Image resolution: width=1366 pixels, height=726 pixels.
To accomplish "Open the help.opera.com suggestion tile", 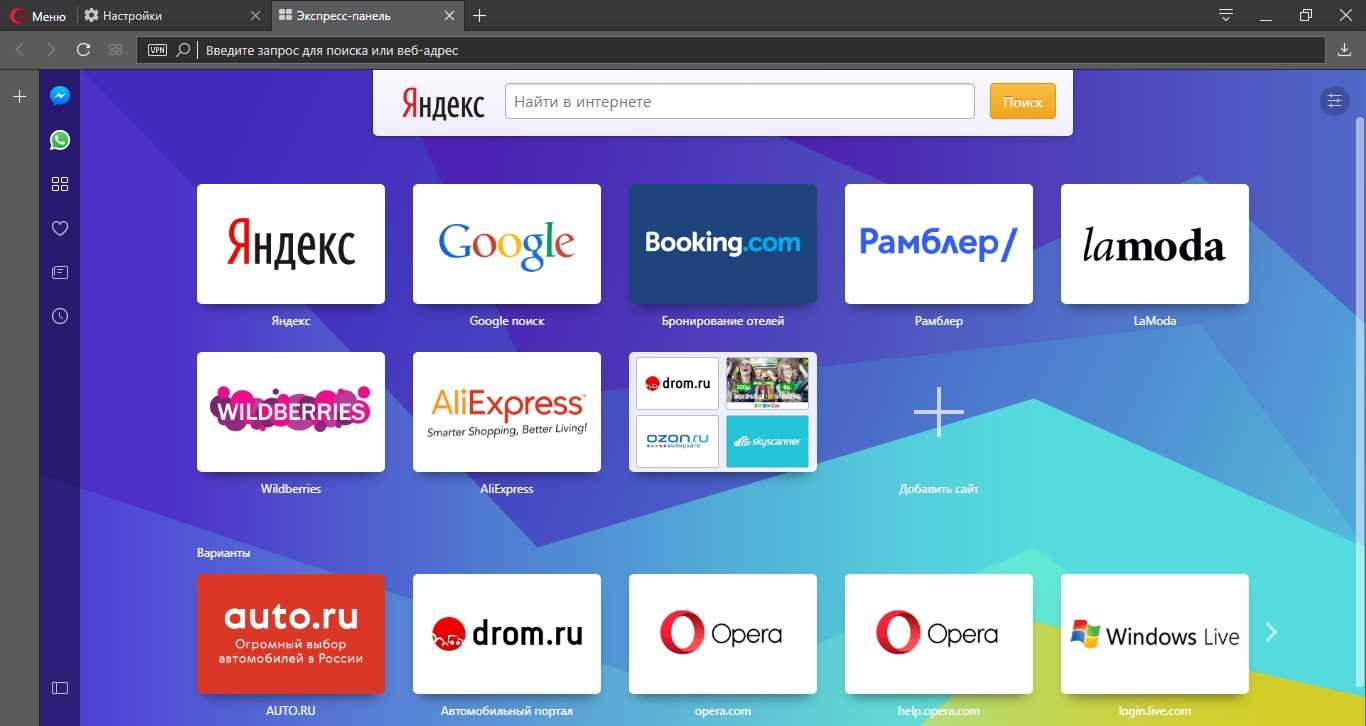I will (x=939, y=634).
